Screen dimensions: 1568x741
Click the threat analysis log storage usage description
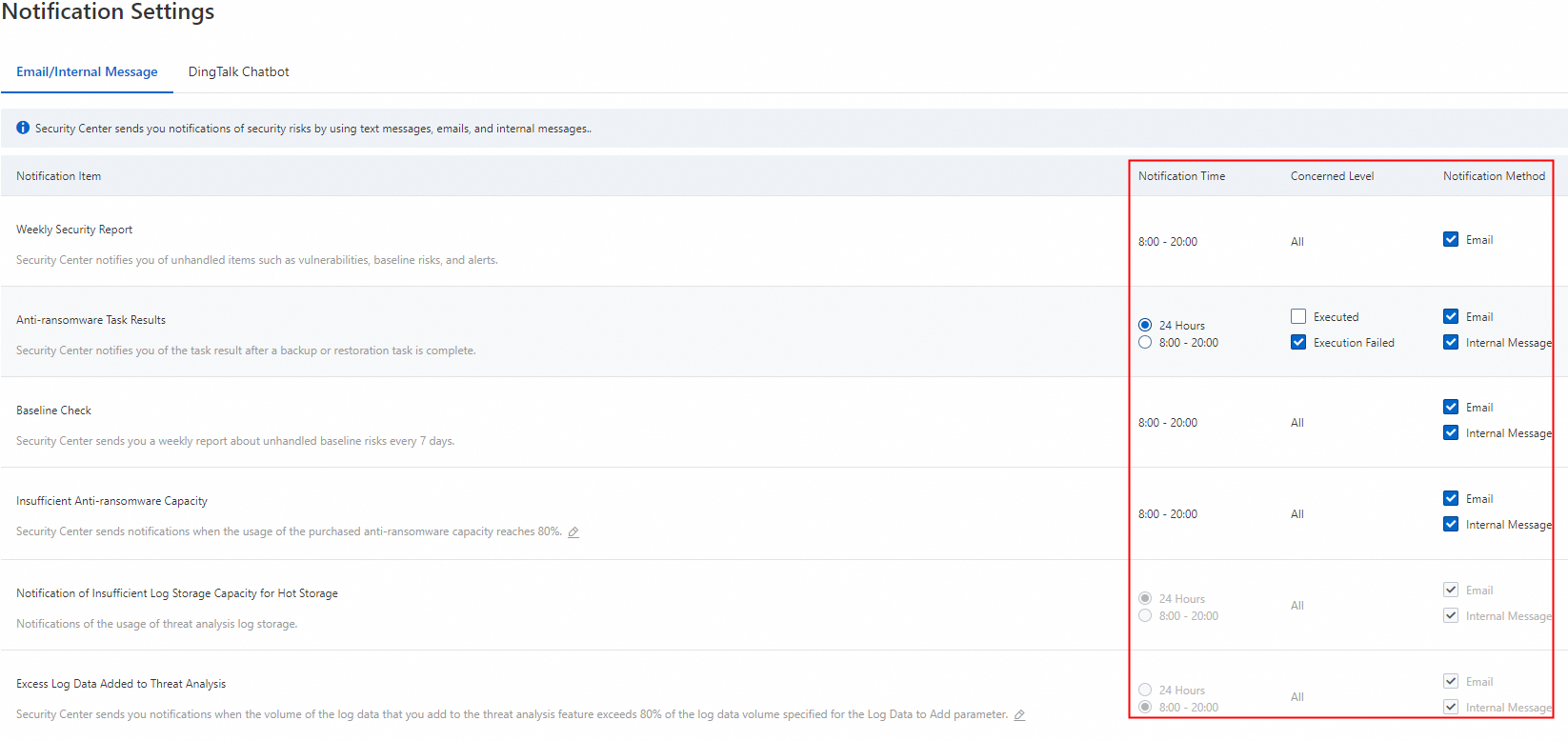[x=157, y=624]
